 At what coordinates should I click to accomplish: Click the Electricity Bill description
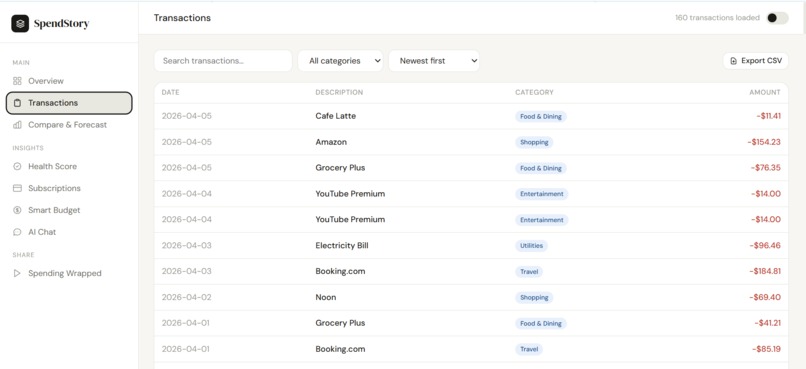click(342, 246)
